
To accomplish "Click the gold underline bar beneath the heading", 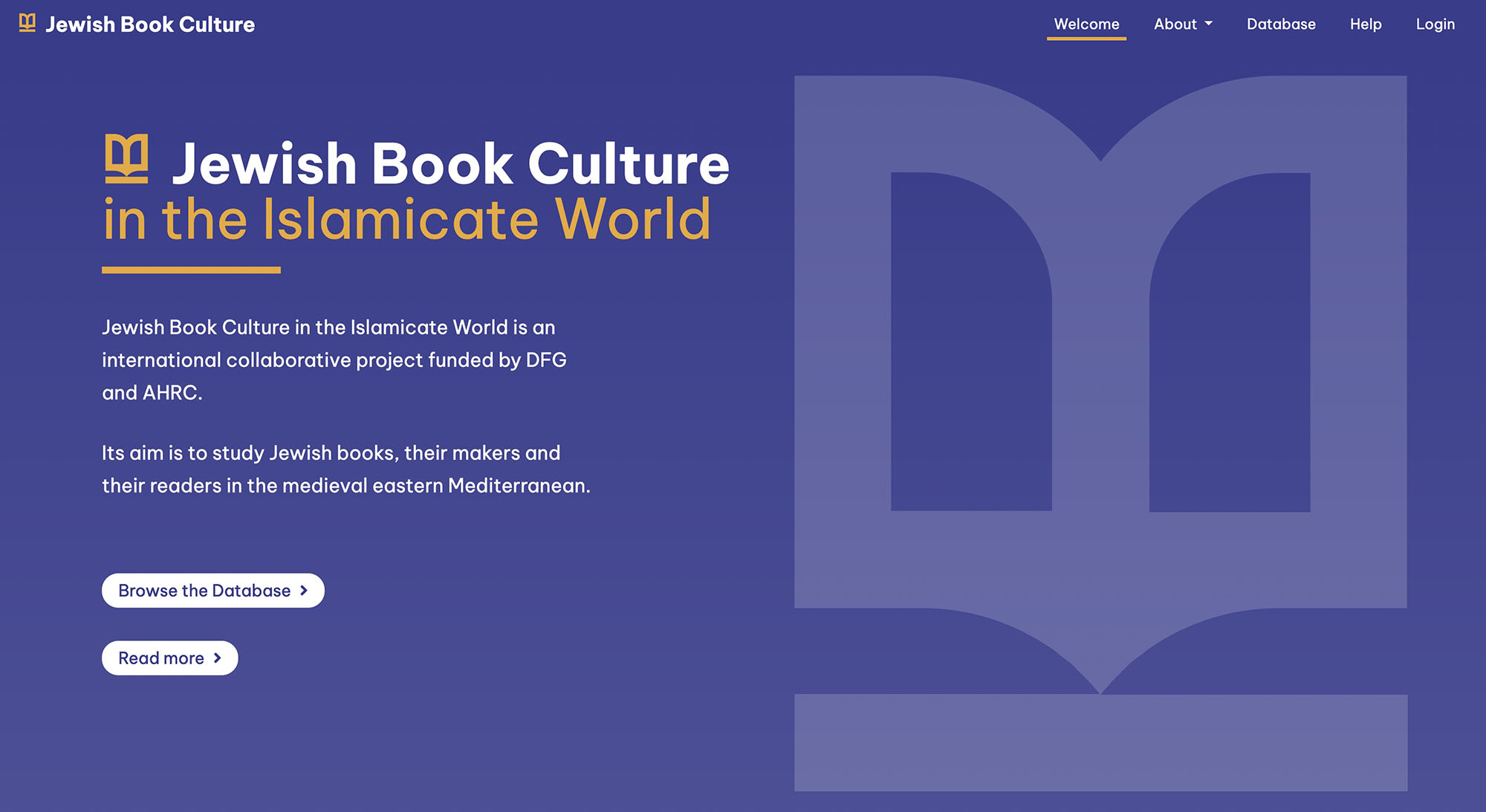I will tap(191, 270).
